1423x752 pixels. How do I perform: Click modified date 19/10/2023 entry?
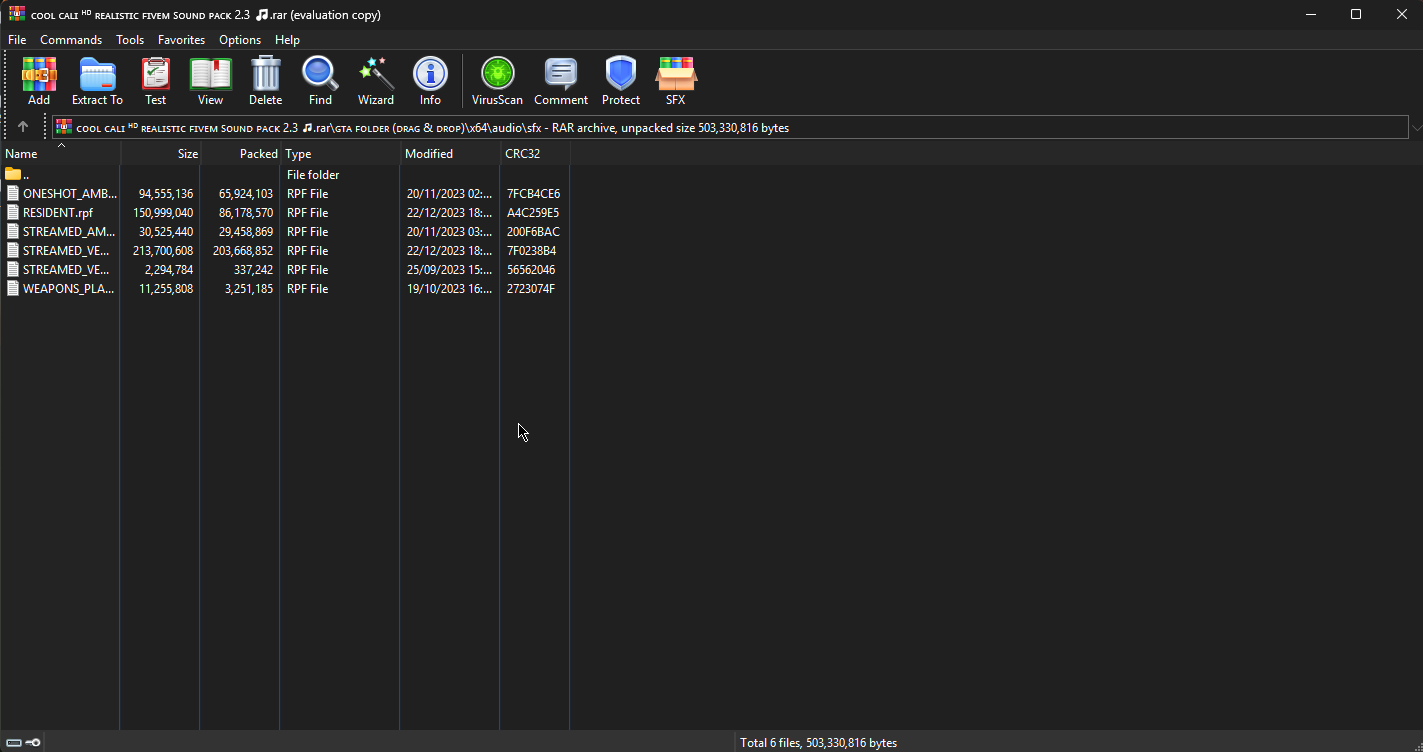tap(450, 289)
